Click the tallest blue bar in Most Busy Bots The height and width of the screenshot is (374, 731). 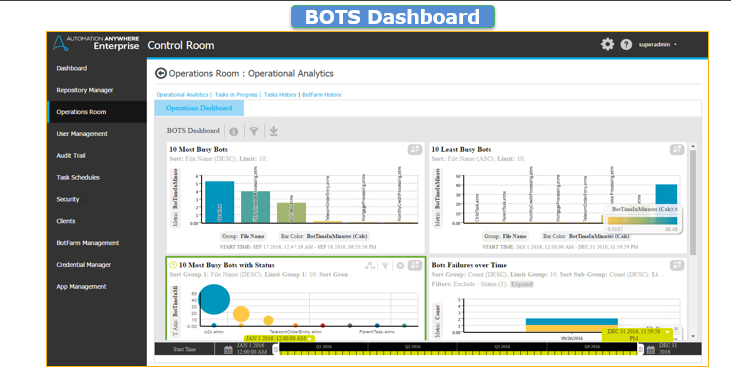pos(220,202)
